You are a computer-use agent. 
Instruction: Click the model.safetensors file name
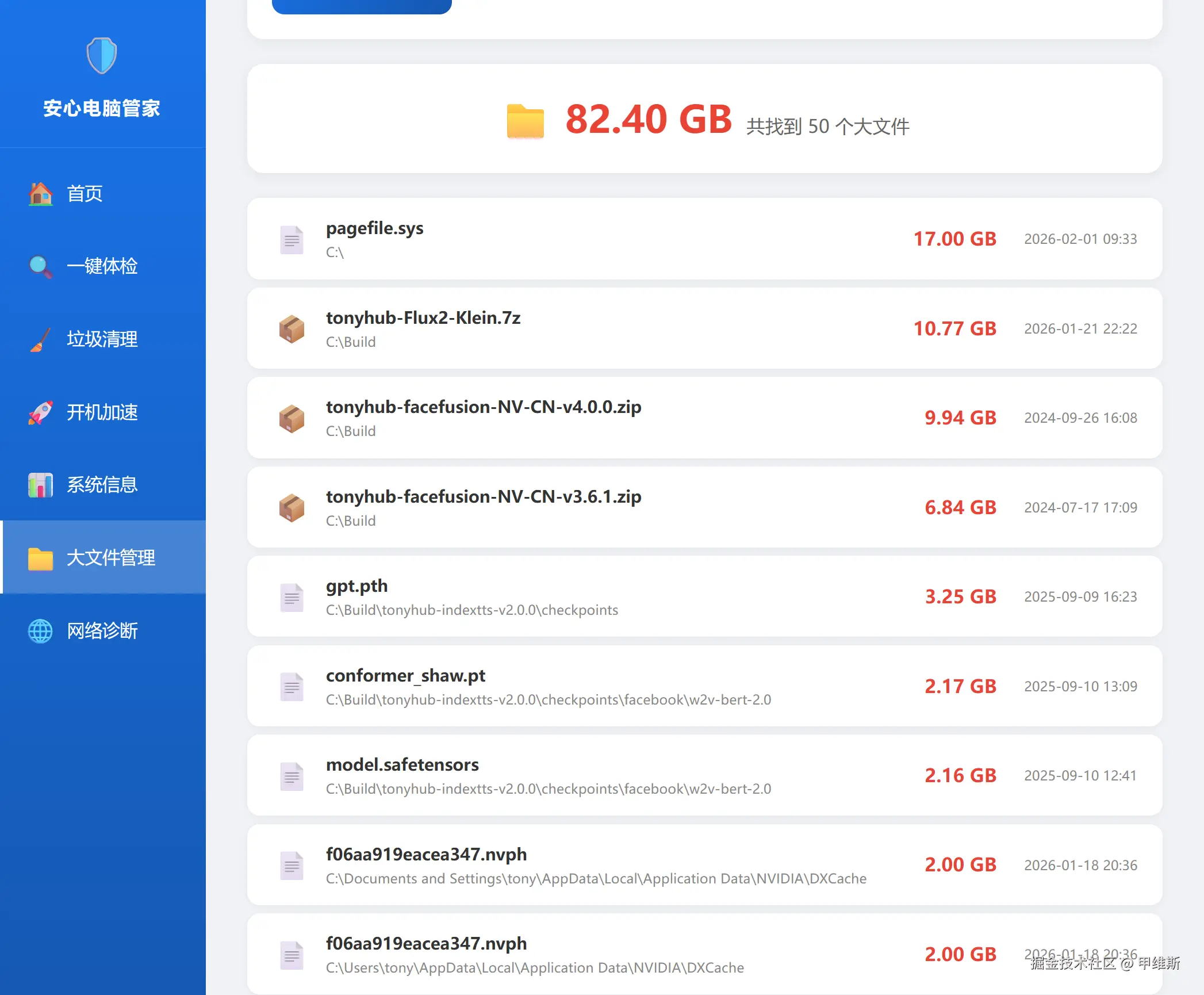tap(402, 765)
